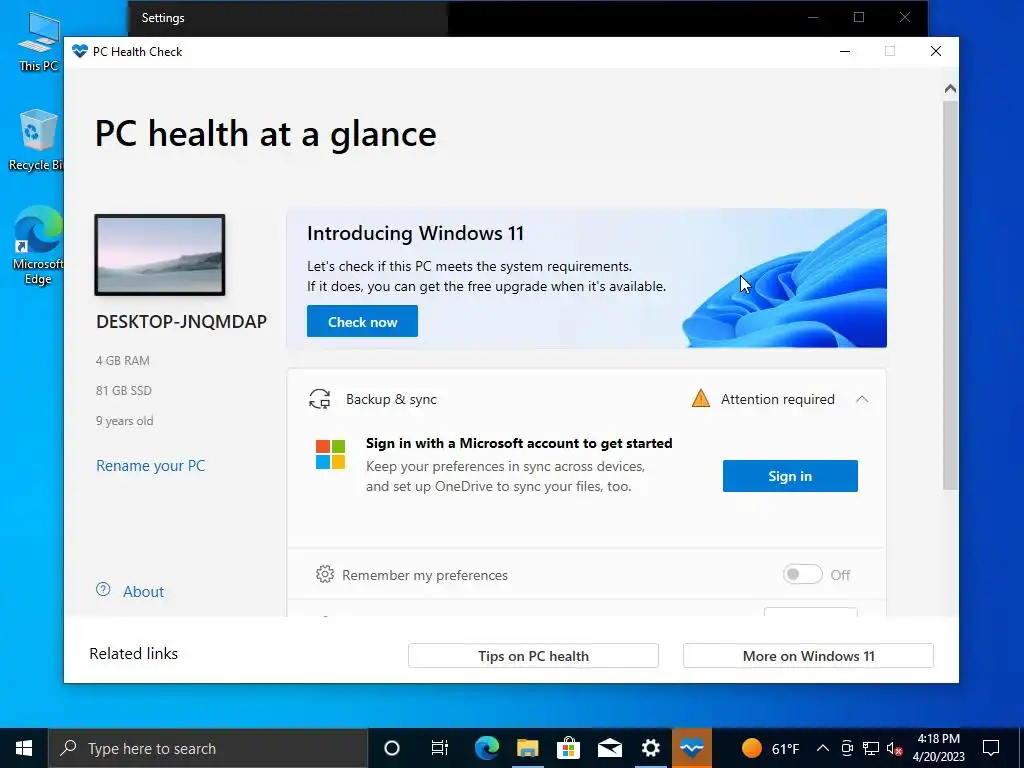Collapse the Backup & sync section chevron

862,399
